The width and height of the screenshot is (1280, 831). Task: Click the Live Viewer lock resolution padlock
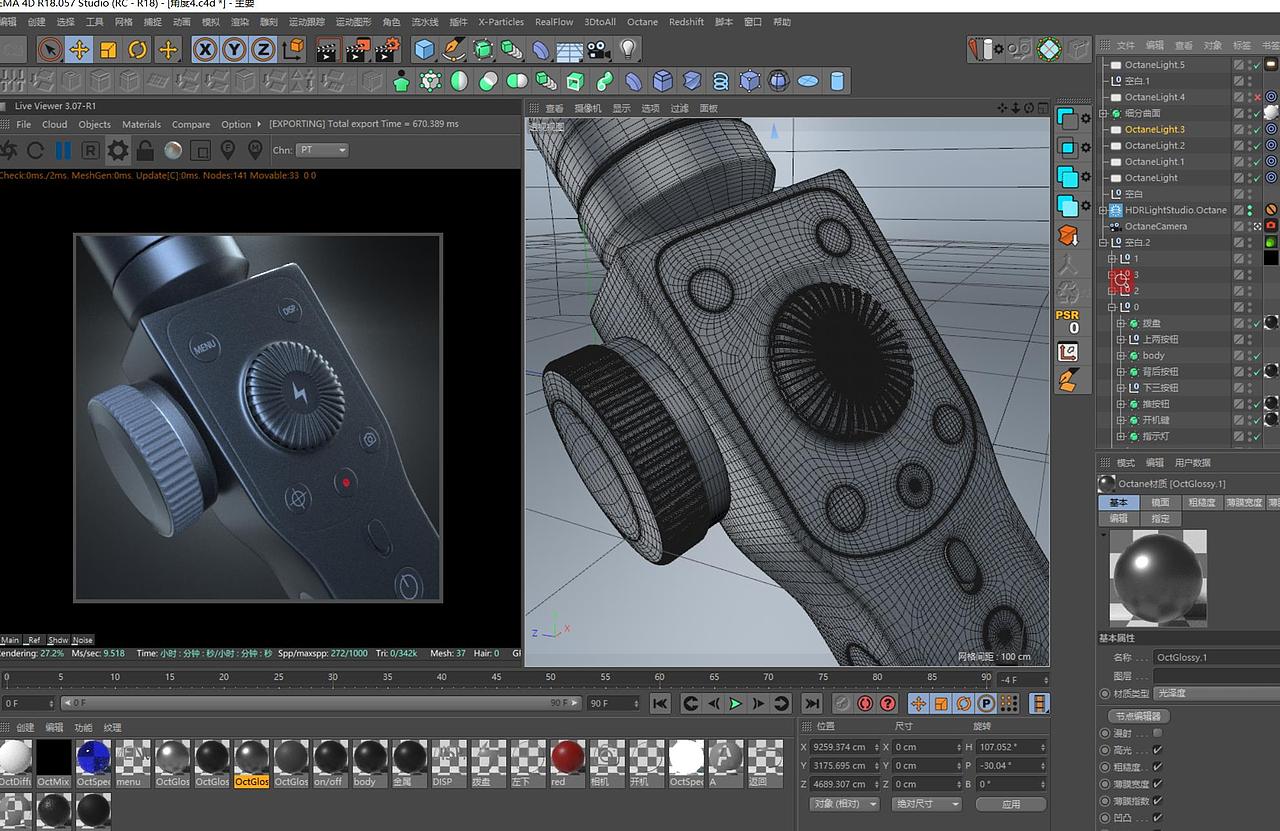tap(145, 150)
